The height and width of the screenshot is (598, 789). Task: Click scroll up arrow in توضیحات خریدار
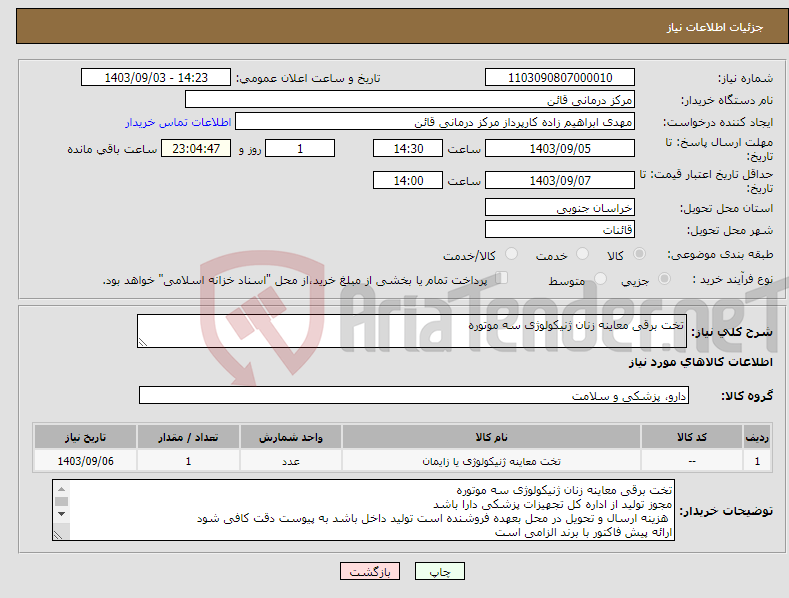click(x=61, y=489)
